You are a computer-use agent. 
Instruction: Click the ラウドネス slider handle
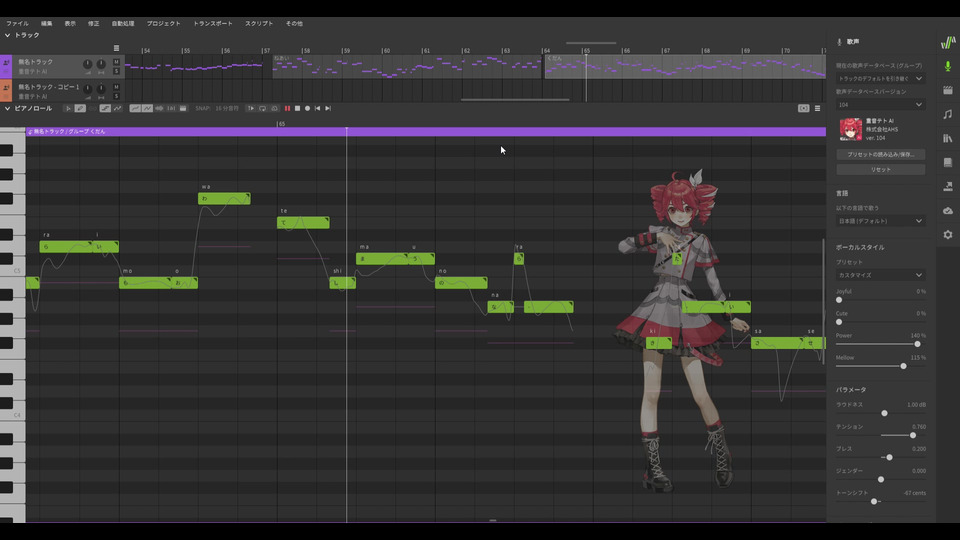(884, 413)
